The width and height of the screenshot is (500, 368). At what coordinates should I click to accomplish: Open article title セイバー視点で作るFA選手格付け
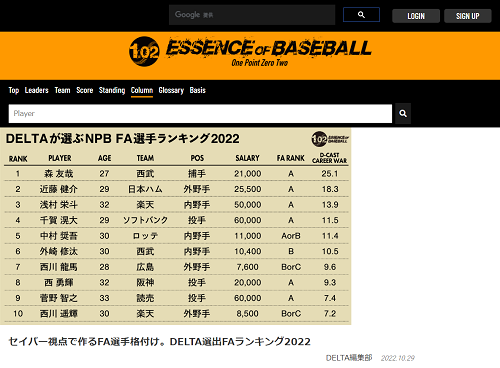coord(159,342)
